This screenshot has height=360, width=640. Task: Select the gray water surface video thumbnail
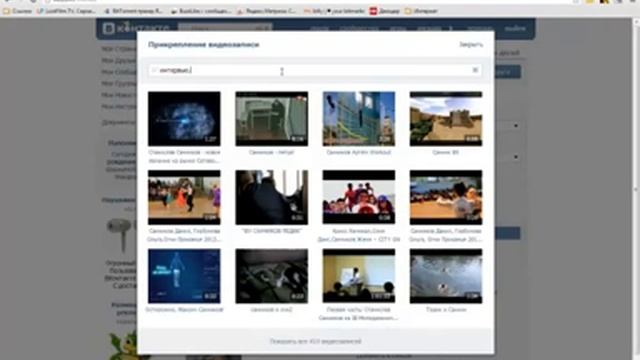click(446, 276)
